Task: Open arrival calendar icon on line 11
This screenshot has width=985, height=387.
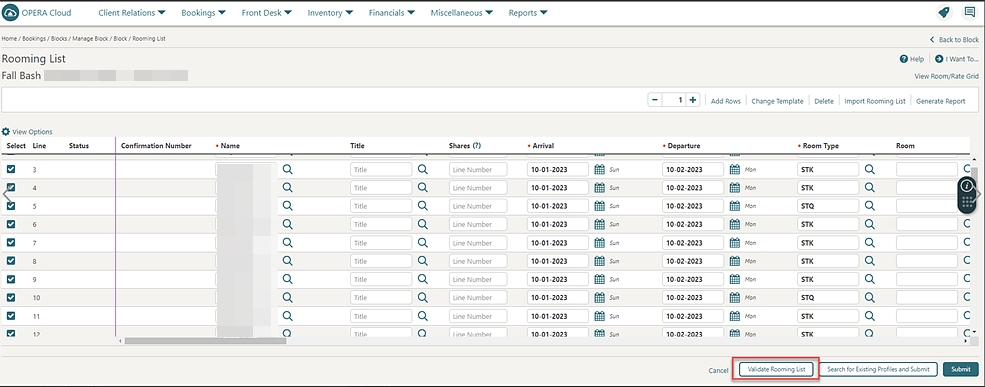Action: tap(599, 315)
